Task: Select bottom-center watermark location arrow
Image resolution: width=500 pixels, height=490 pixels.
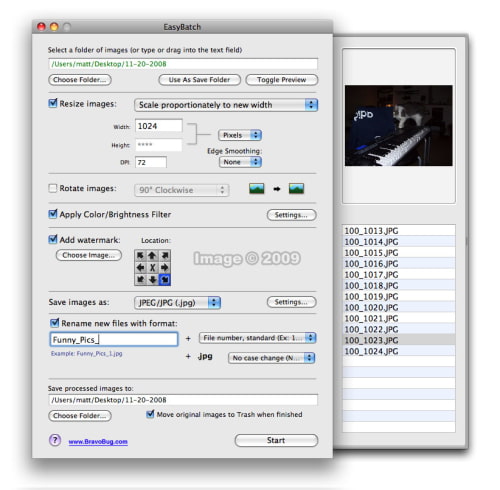Action: click(x=152, y=280)
